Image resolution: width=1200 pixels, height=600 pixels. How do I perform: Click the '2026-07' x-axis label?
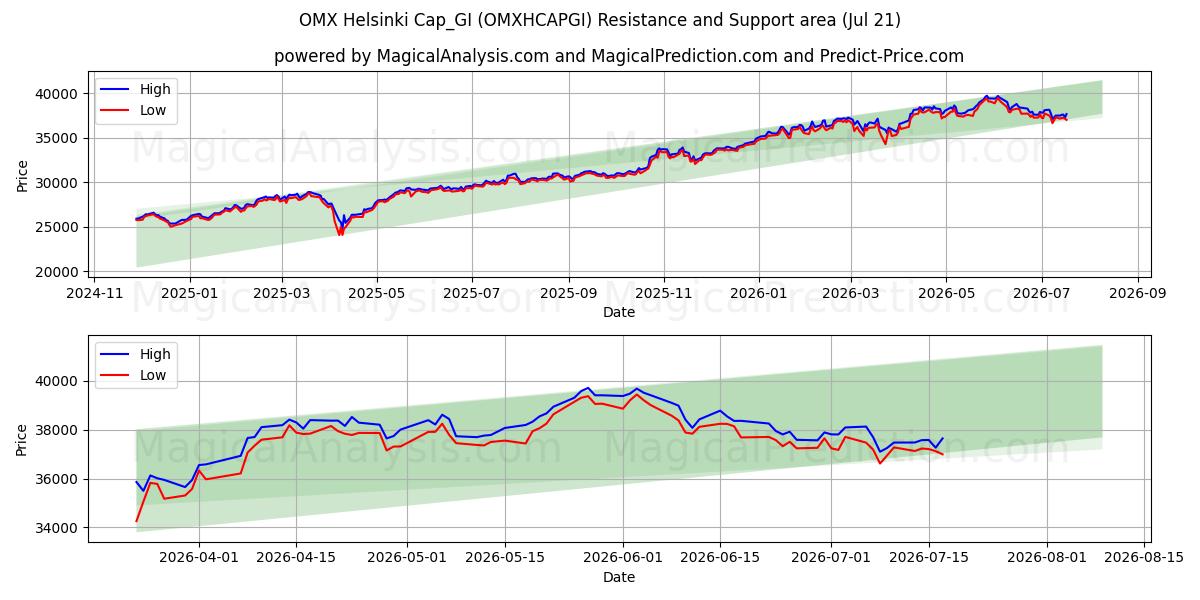pyautogui.click(x=1040, y=294)
